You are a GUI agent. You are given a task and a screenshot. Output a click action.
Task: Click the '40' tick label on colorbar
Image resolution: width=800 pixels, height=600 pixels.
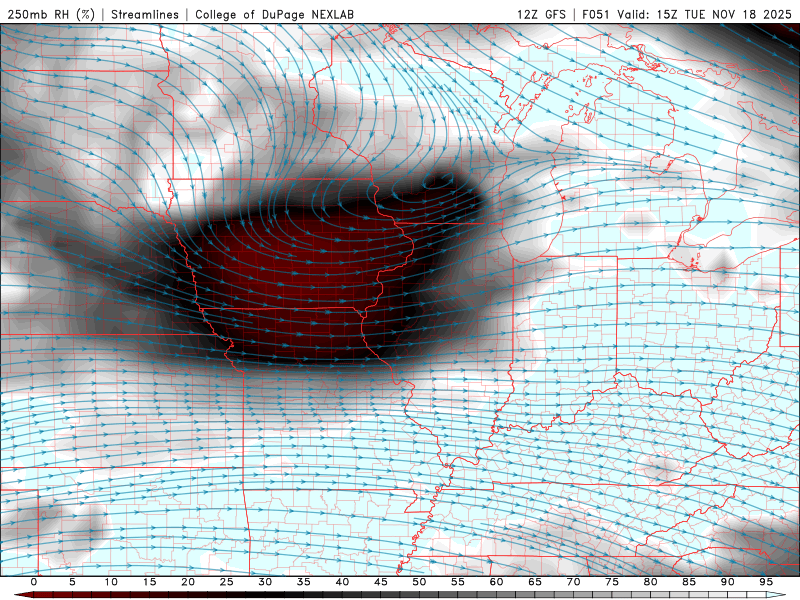342,582
